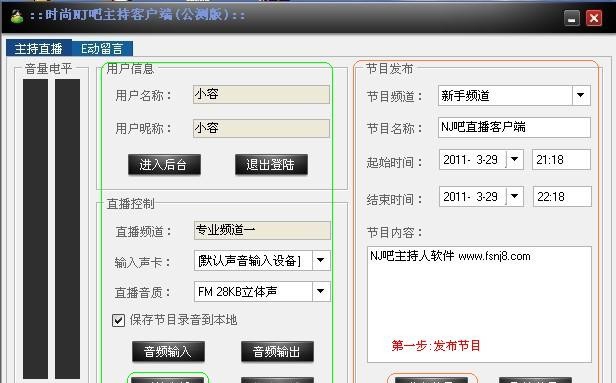The width and height of the screenshot is (616, 383).
Task: Toggle 保存节目录音到本地 checkbox
Action: point(118,320)
